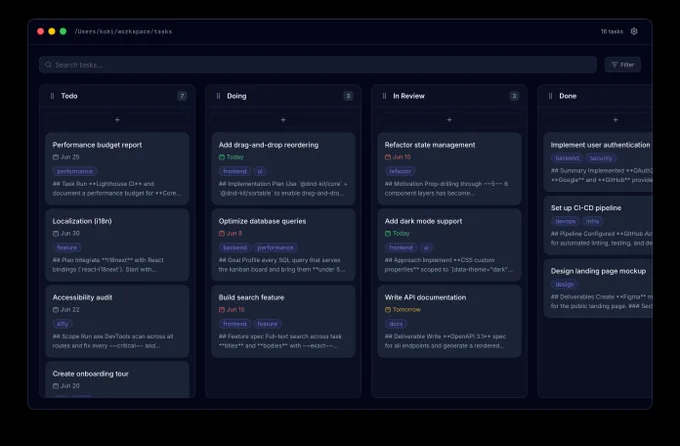Click the Tomorrow due date label
The height and width of the screenshot is (446, 680).
406,310
